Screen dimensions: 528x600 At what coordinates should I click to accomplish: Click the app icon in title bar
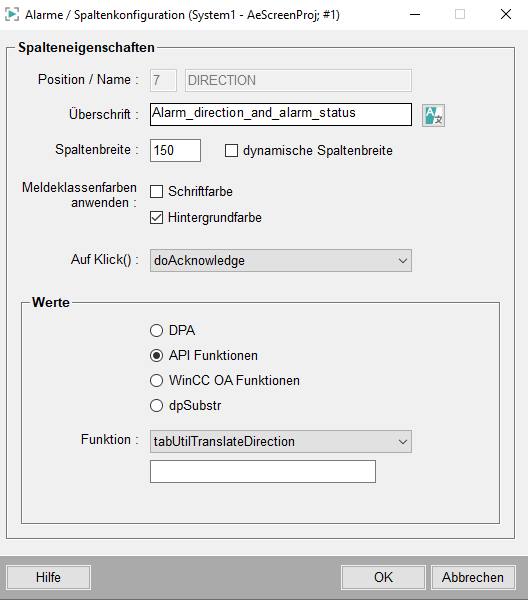pyautogui.click(x=12, y=15)
